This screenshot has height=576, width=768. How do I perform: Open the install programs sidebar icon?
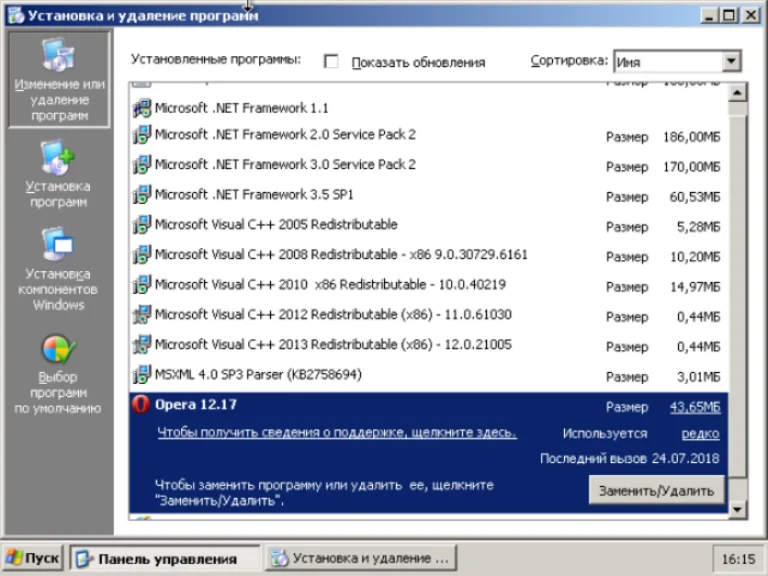[x=57, y=158]
